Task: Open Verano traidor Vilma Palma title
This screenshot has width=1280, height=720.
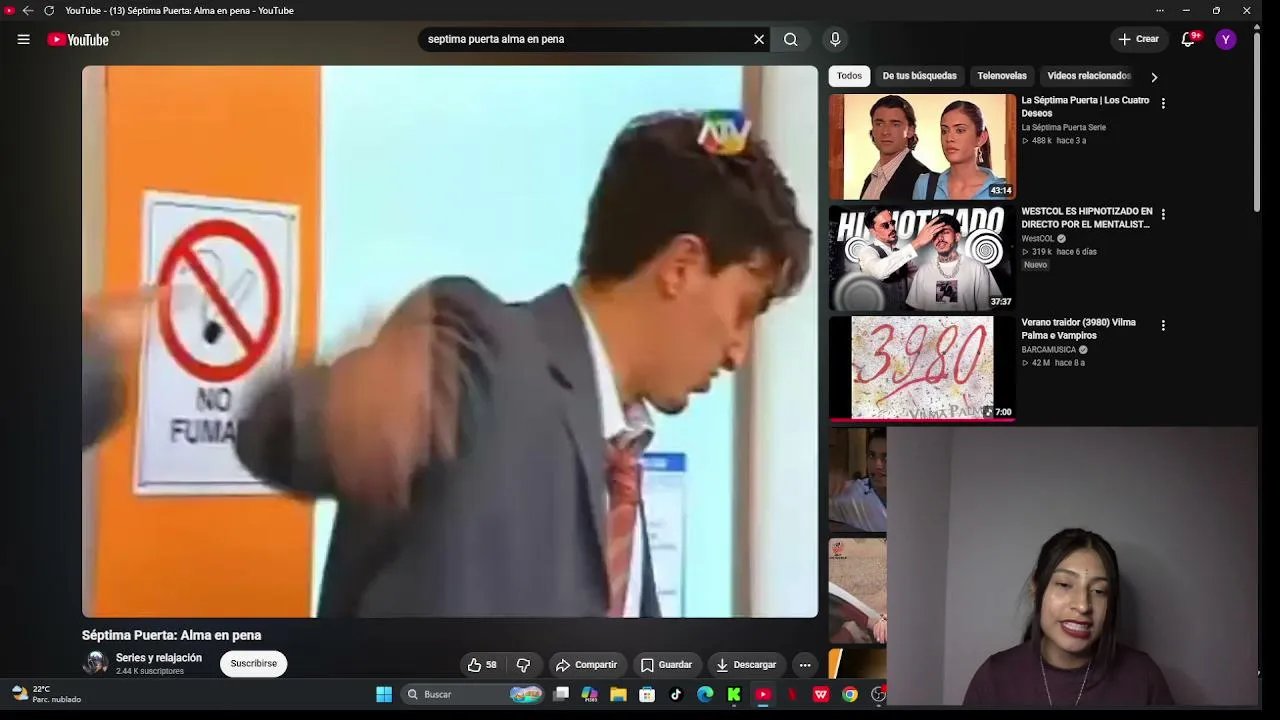Action: click(1078, 329)
